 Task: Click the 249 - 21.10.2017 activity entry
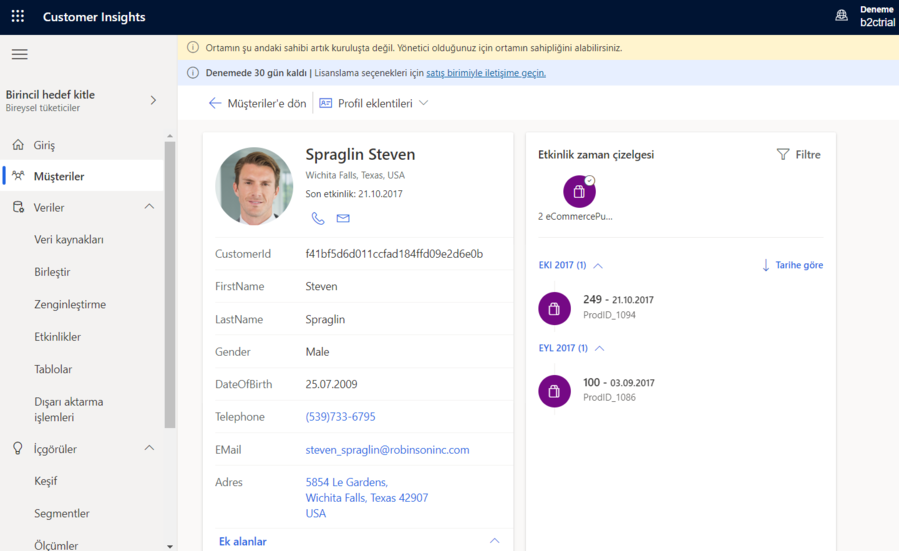click(618, 306)
